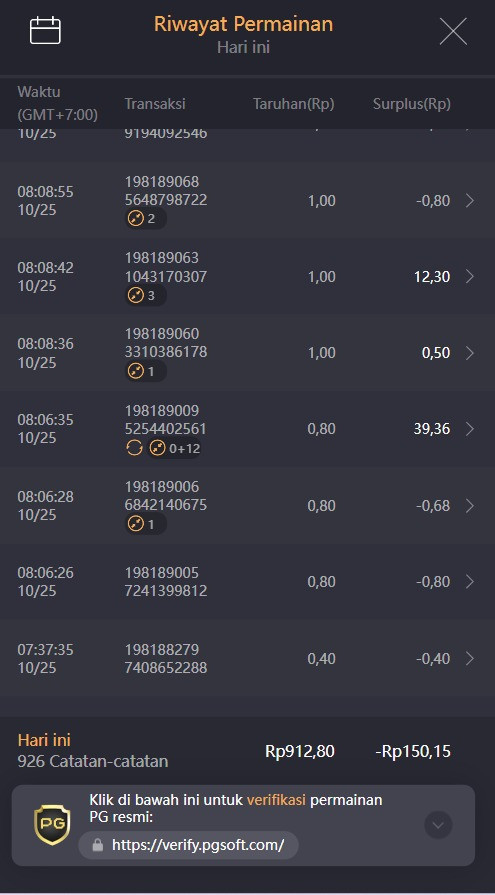The height and width of the screenshot is (895, 495).
Task: Expand details for the 12,30 surplus record
Action: coord(469,276)
